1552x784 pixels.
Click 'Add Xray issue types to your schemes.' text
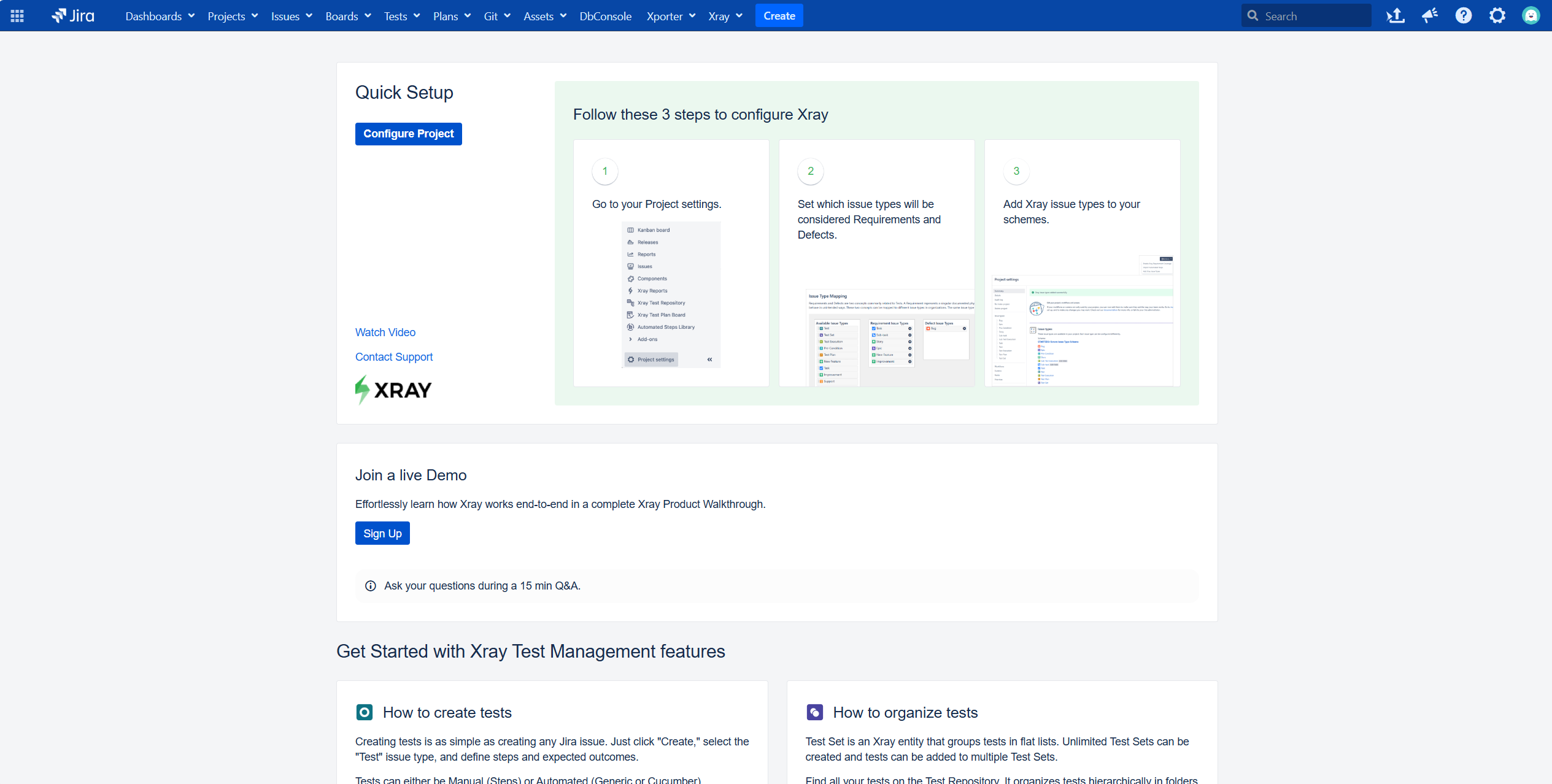[x=1071, y=212]
